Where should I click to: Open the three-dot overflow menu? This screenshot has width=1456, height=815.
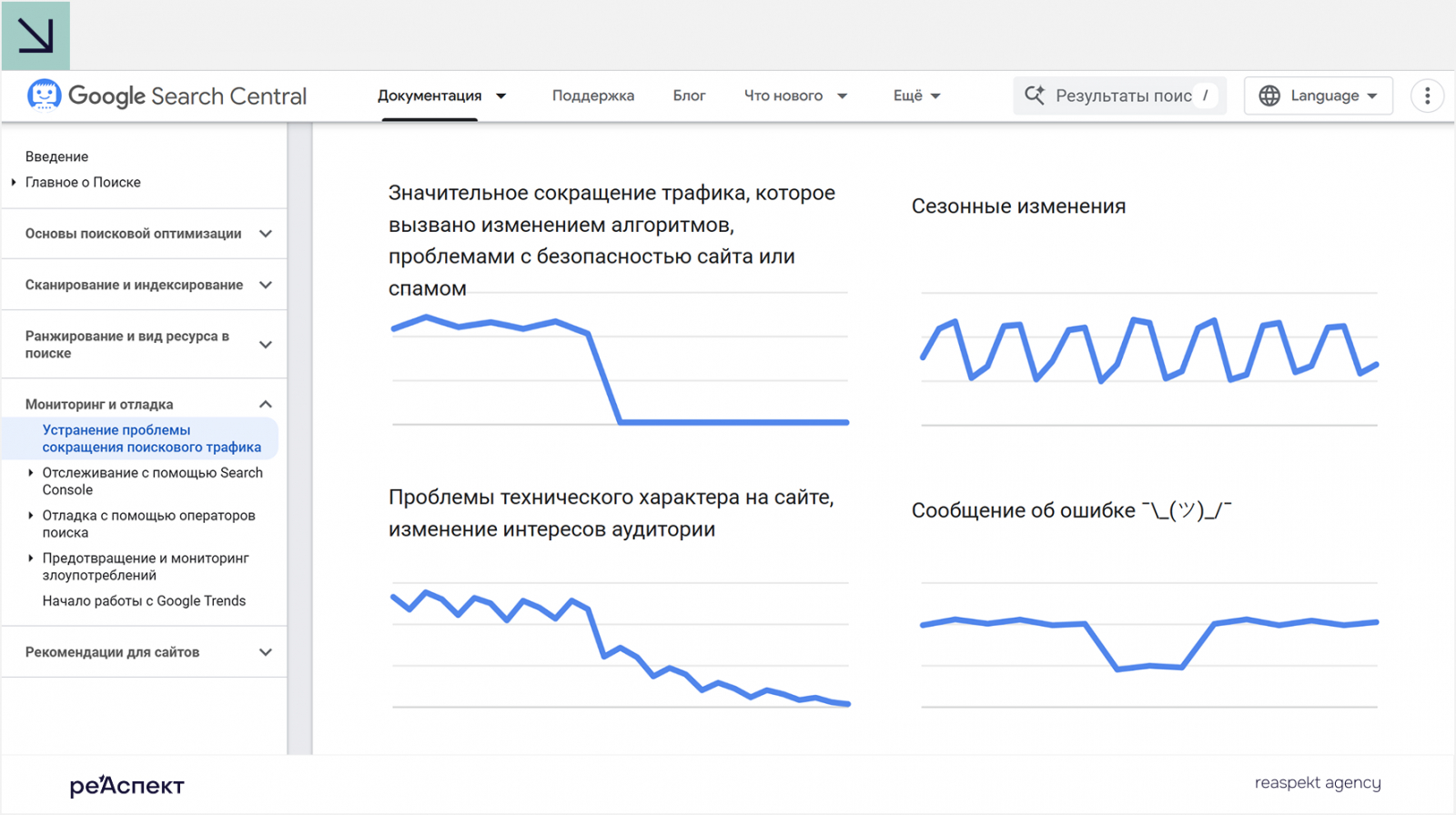[x=1427, y=96]
